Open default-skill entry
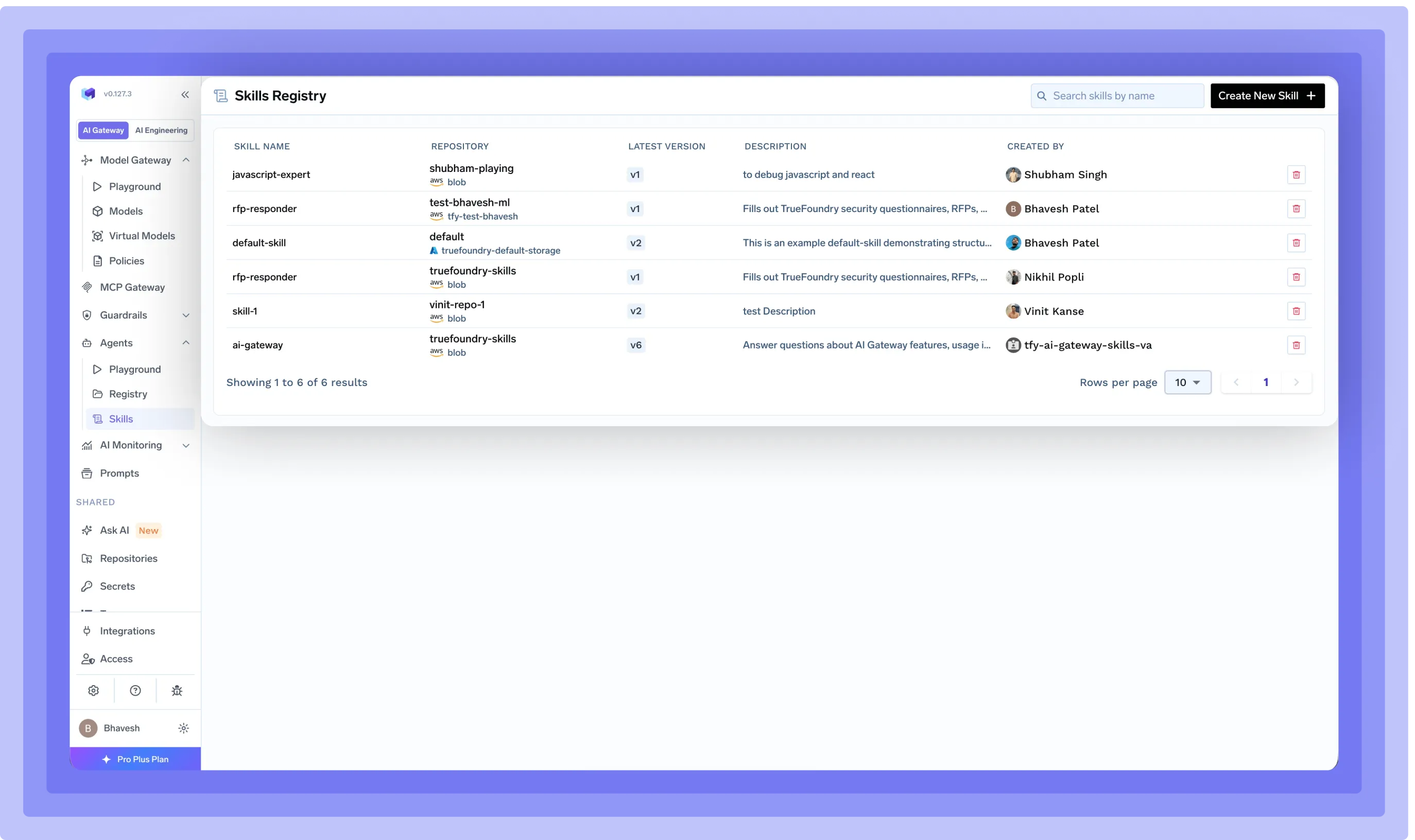The height and width of the screenshot is (840, 1415). [259, 243]
